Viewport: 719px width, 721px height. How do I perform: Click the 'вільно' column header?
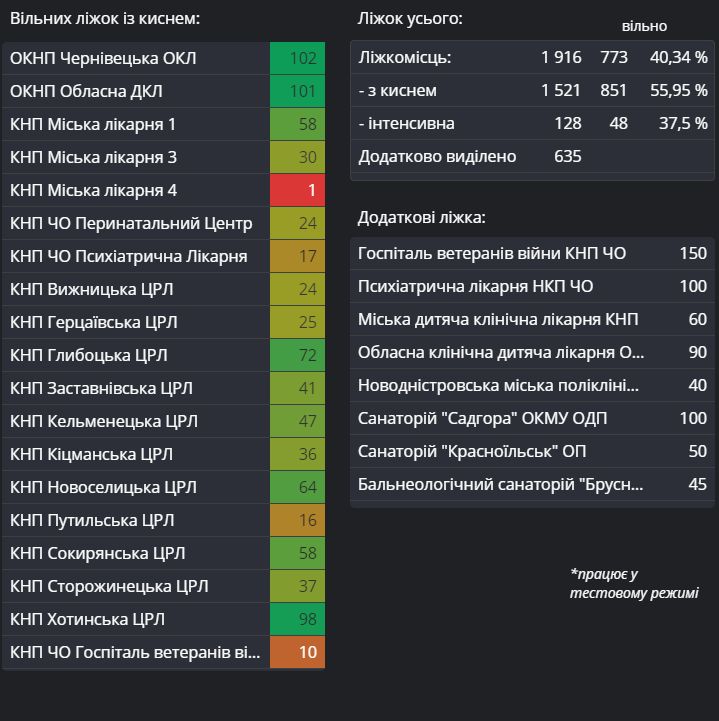click(x=644, y=26)
